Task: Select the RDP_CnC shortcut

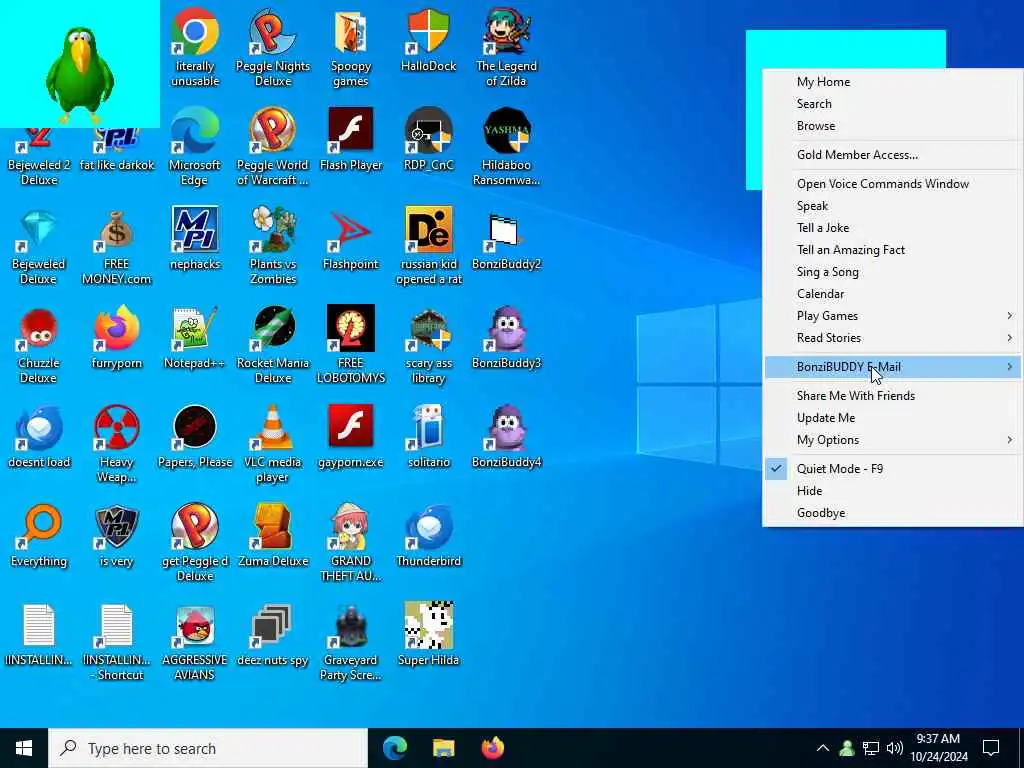Action: (x=428, y=139)
